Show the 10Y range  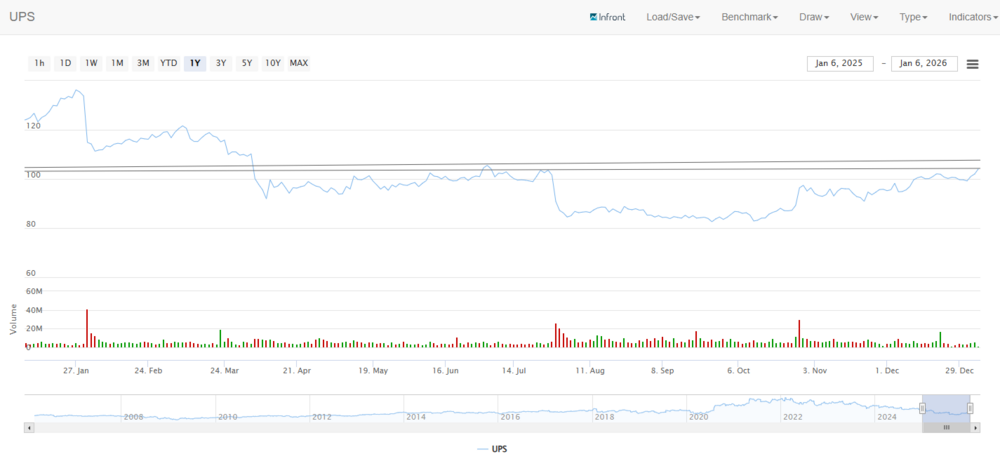click(x=273, y=63)
